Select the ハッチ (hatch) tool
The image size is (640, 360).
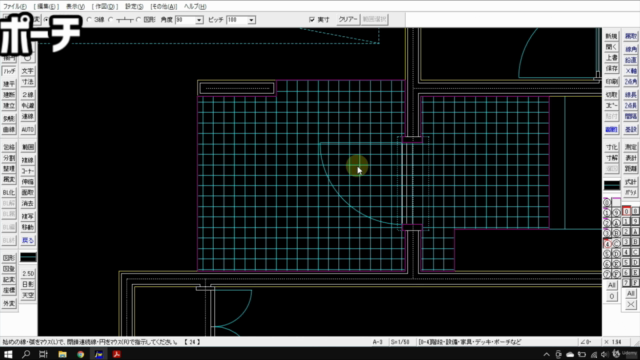pos(9,71)
